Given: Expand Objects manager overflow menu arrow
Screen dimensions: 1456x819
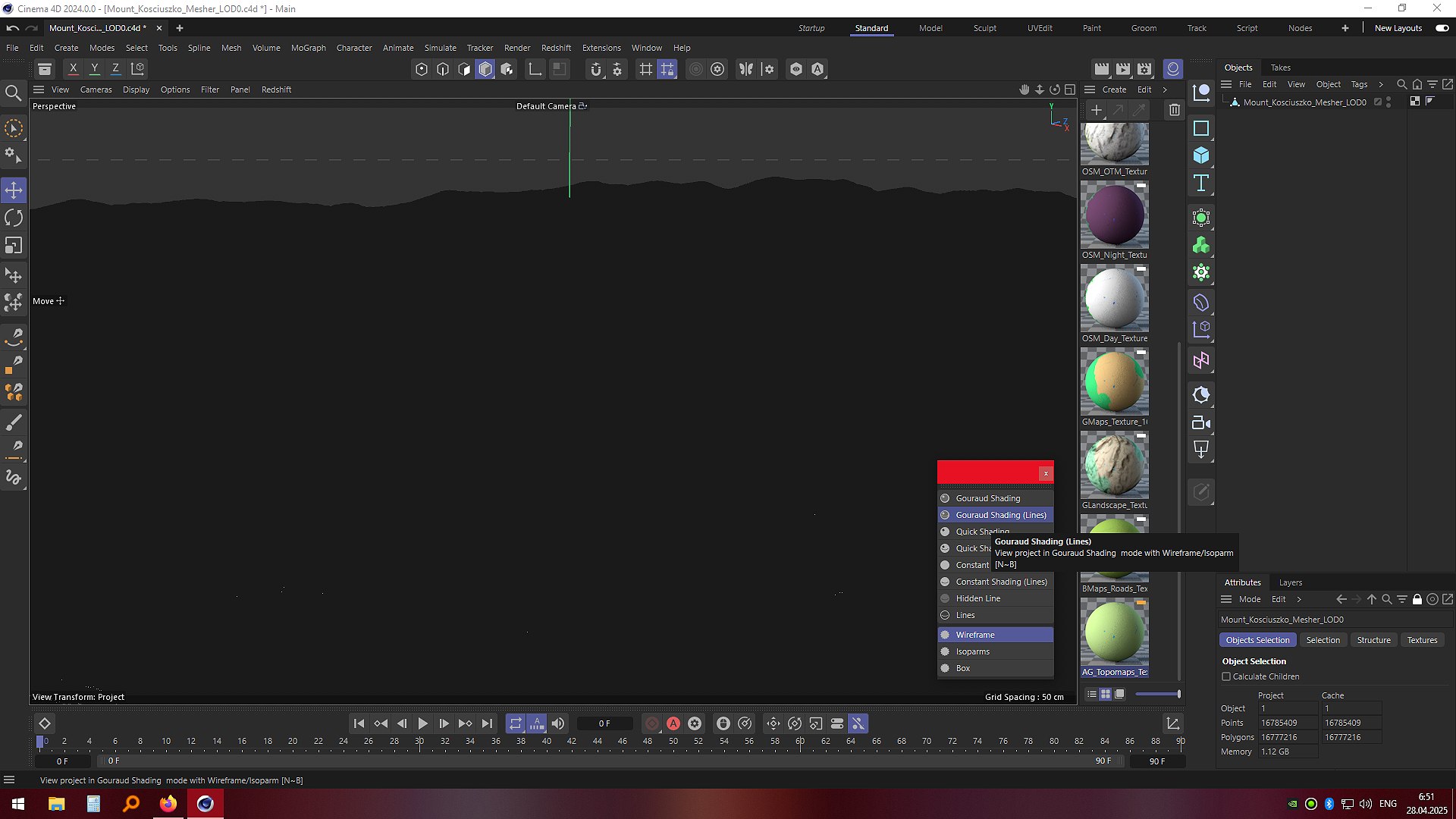Looking at the screenshot, I should point(1380,84).
